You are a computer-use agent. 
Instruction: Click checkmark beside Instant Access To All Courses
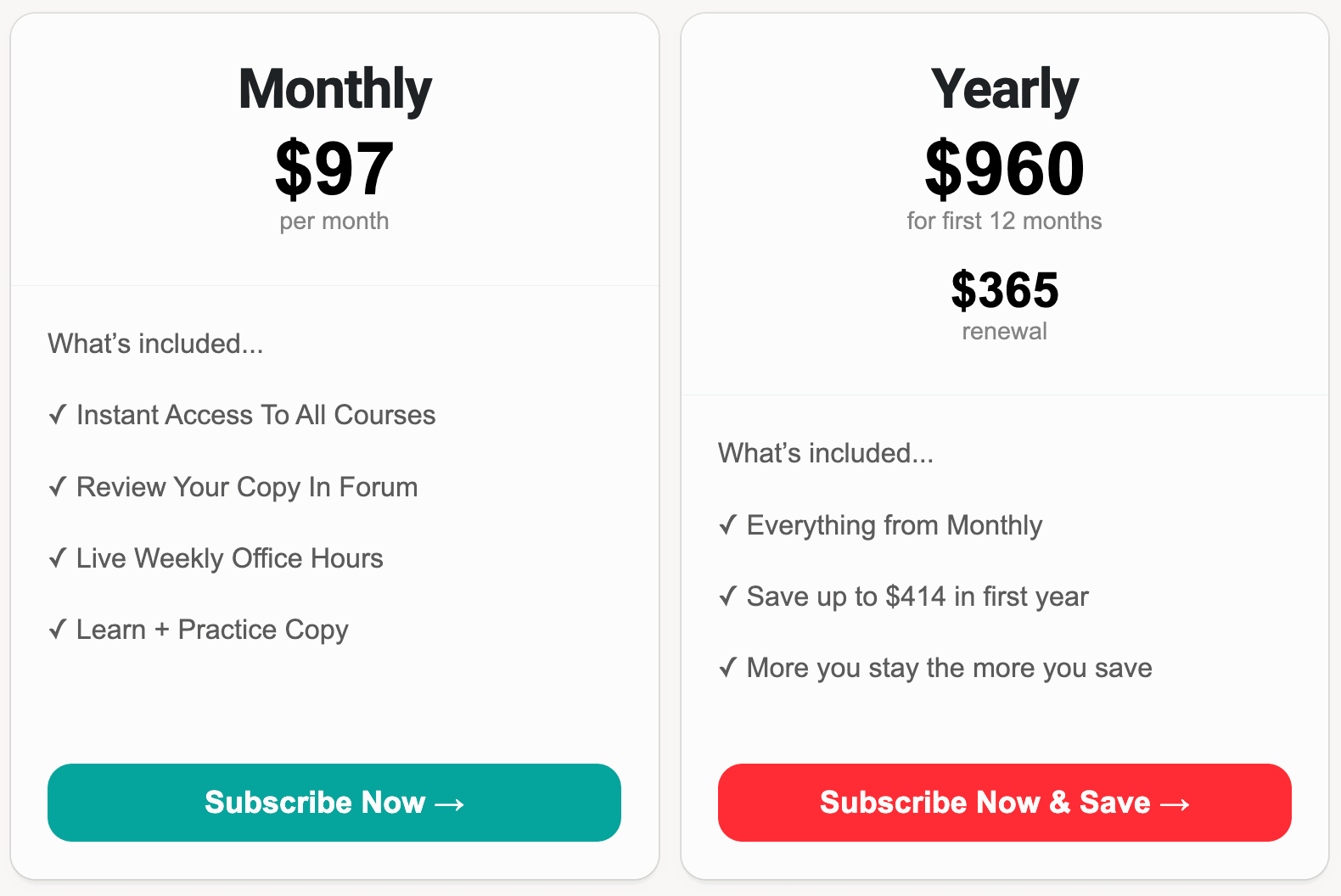(x=58, y=415)
